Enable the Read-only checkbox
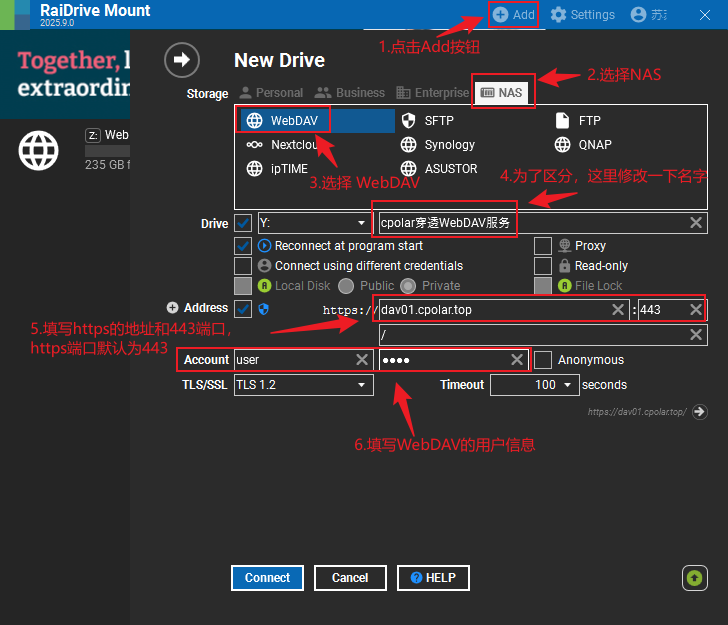The width and height of the screenshot is (728, 625). point(543,266)
